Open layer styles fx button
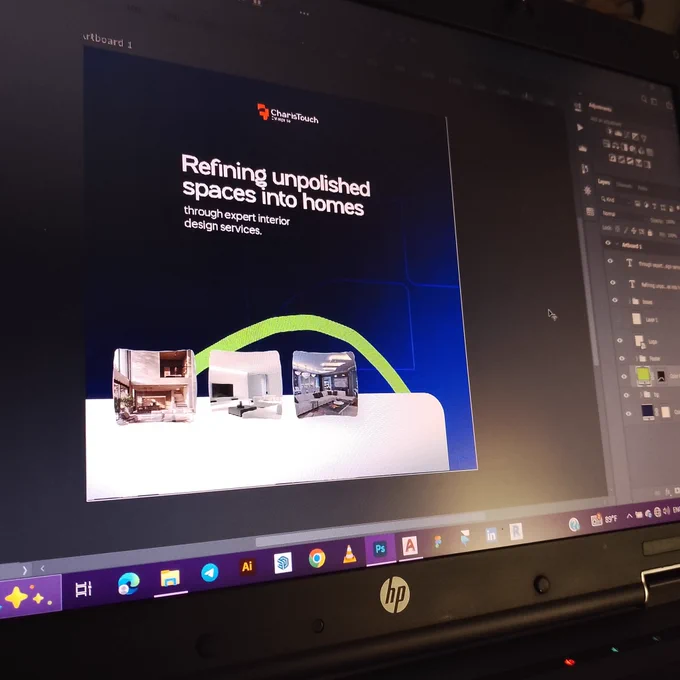680x680 pixels. click(668, 492)
